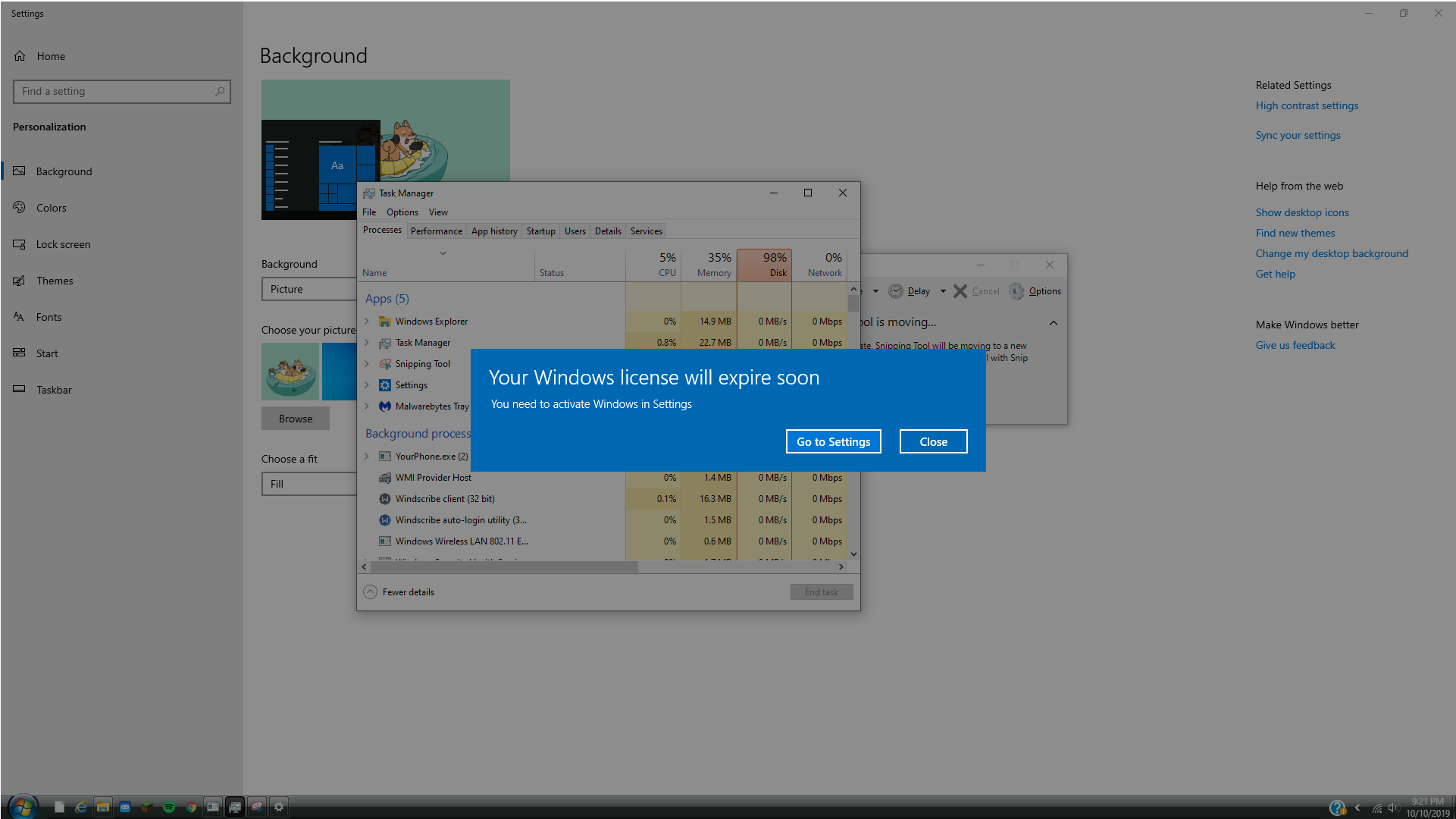Switch to Performance tab in Task Manager
Viewport: 1456px width, 819px height.
pyautogui.click(x=436, y=231)
